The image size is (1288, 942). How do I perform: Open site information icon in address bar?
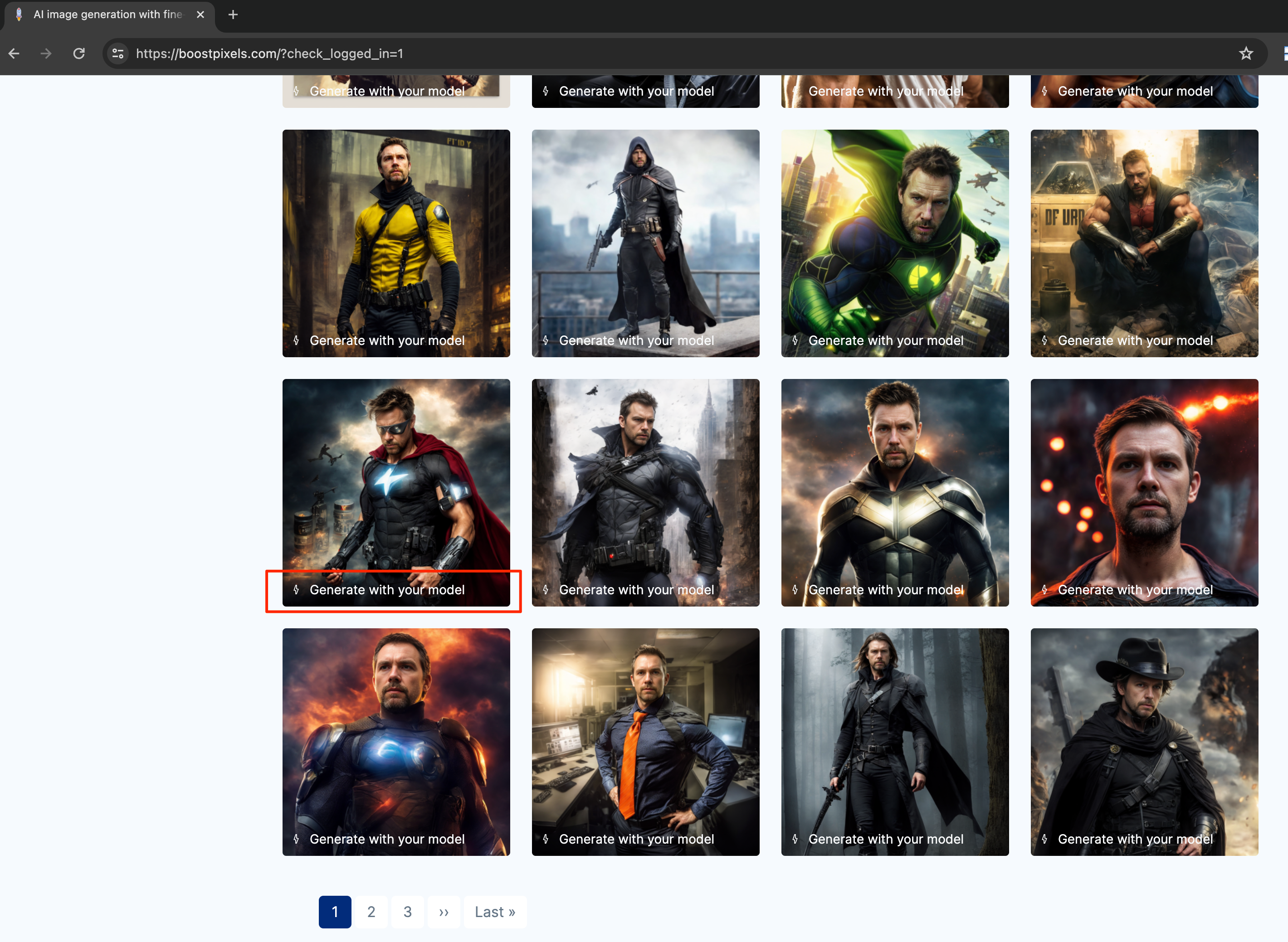(x=118, y=53)
